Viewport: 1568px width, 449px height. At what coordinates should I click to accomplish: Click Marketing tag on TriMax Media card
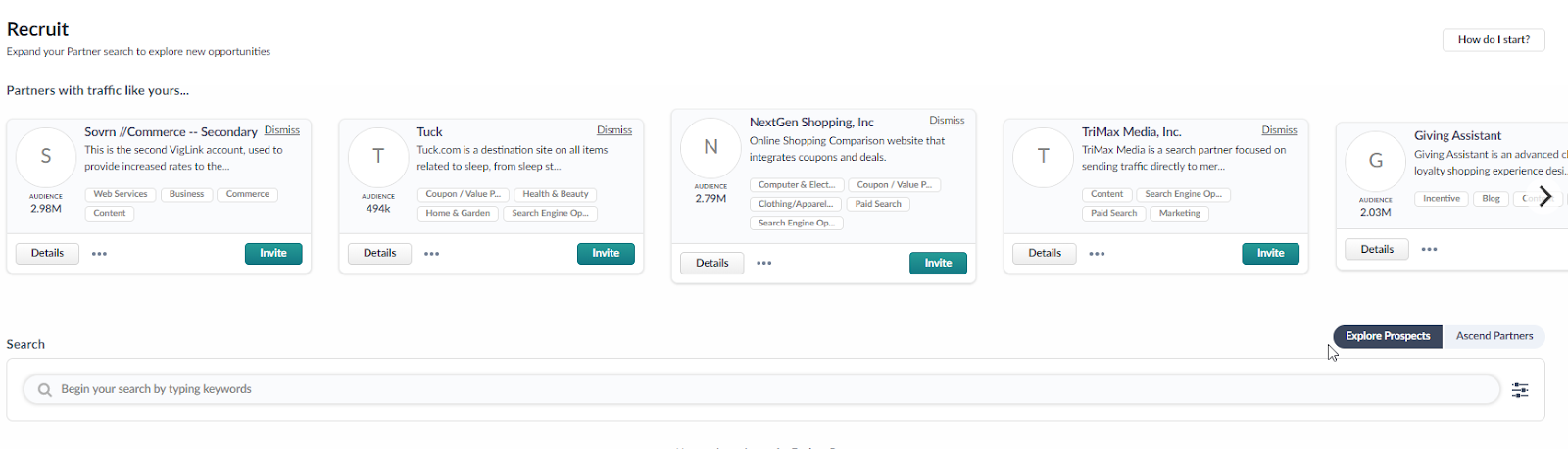(1180, 214)
